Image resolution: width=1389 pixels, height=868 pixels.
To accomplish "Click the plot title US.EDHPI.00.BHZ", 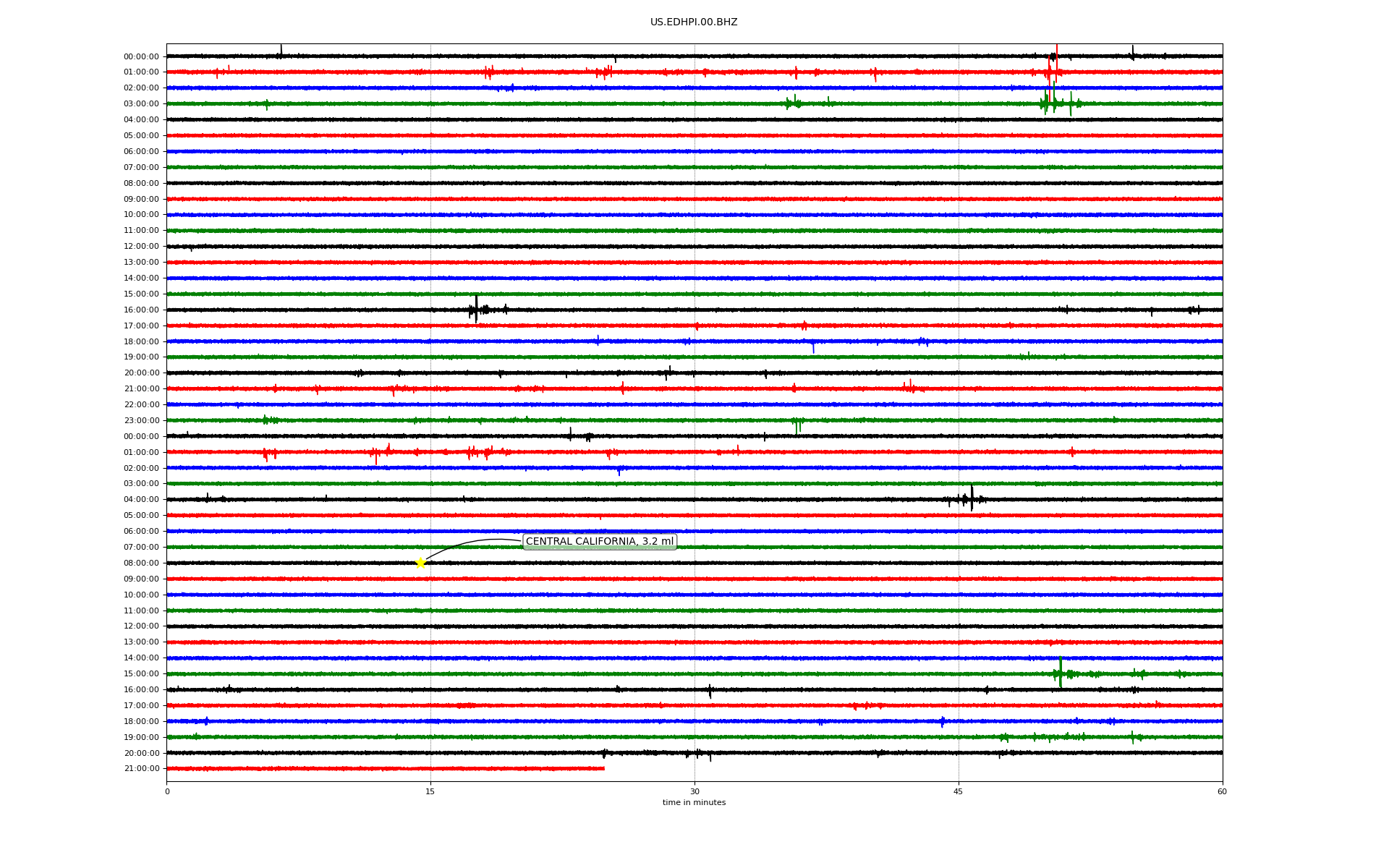I will click(693, 22).
